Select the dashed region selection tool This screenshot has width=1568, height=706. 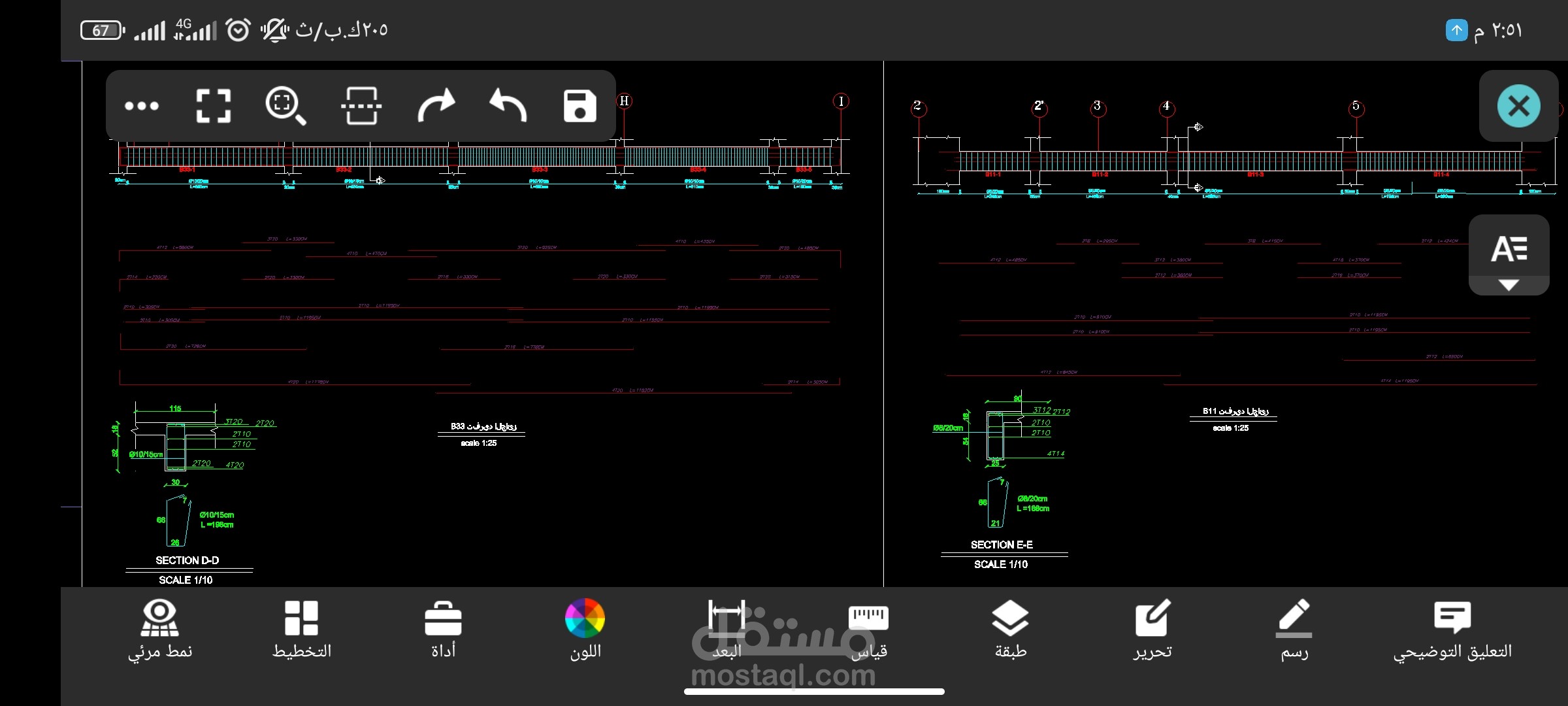pos(361,106)
